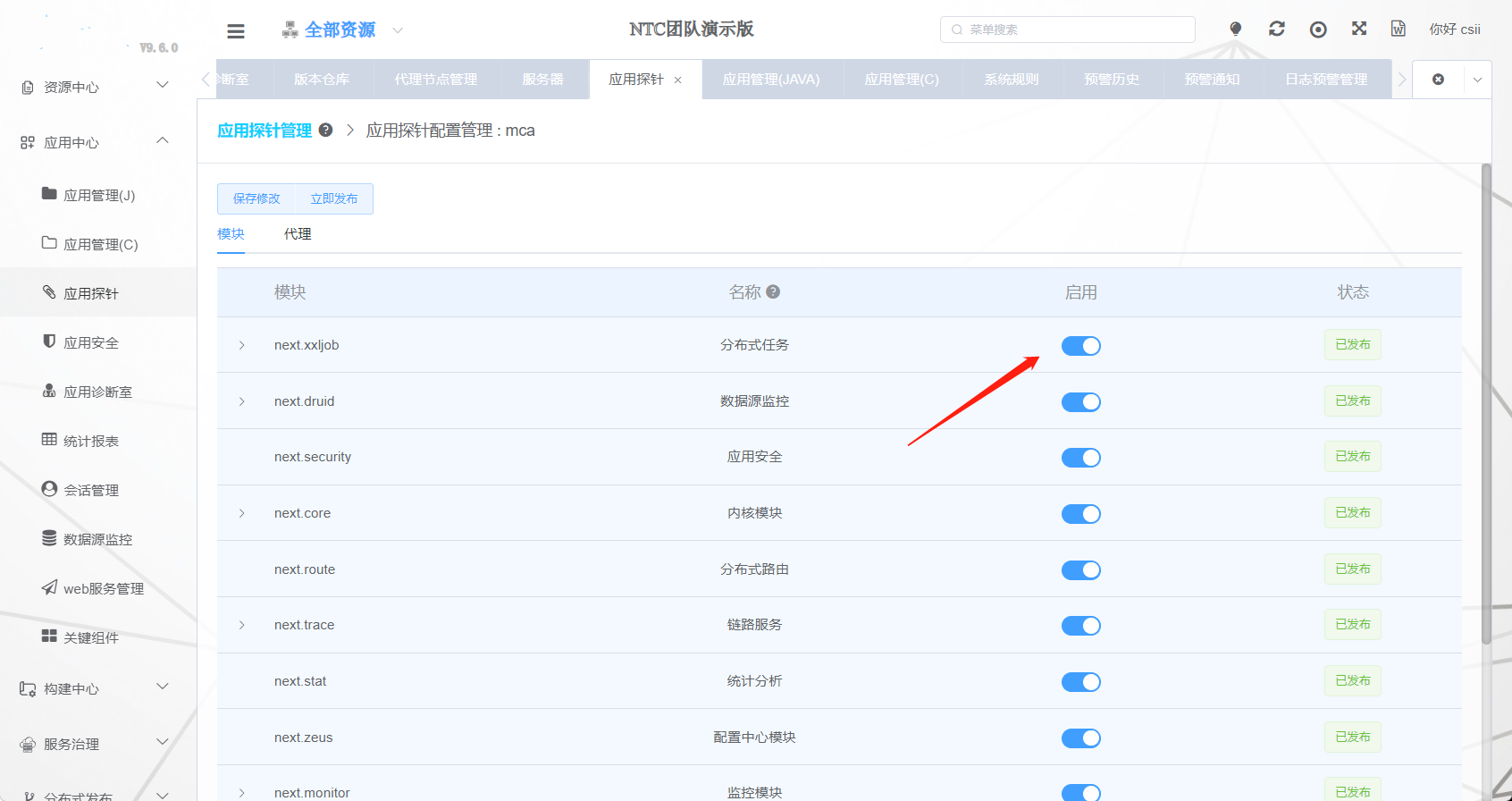Toggle the next.security enable switch
Screen dimensions: 1512x801
[1080, 458]
